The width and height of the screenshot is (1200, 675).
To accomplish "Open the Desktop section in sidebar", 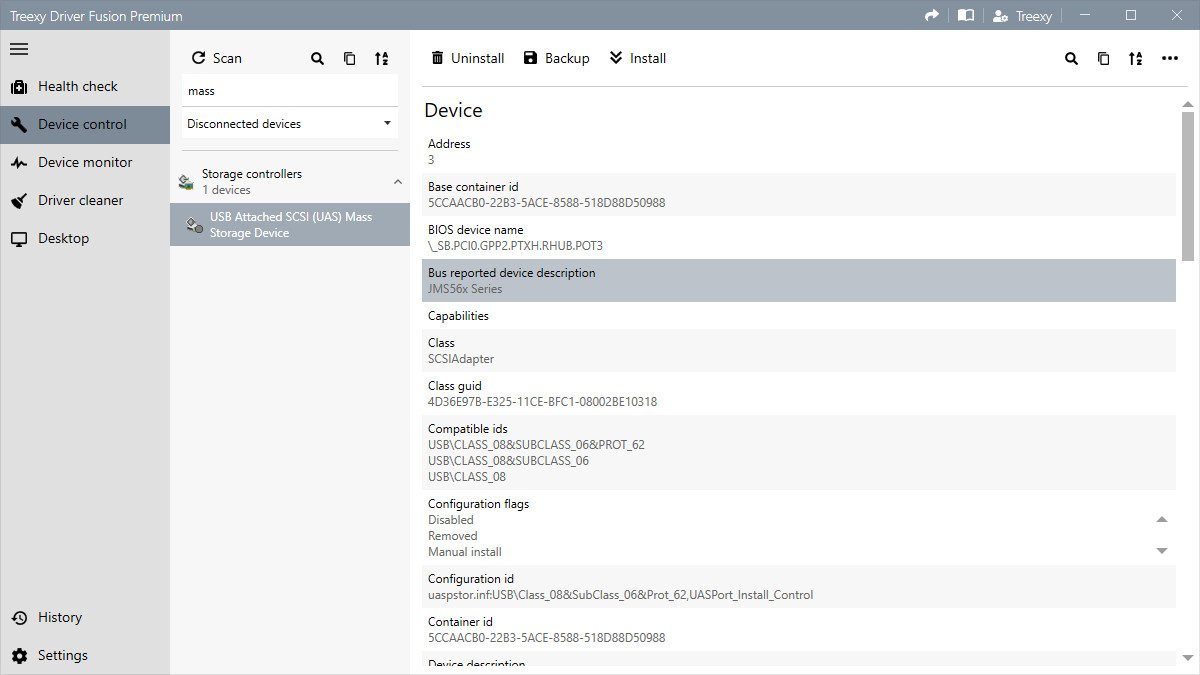I will tap(61, 238).
